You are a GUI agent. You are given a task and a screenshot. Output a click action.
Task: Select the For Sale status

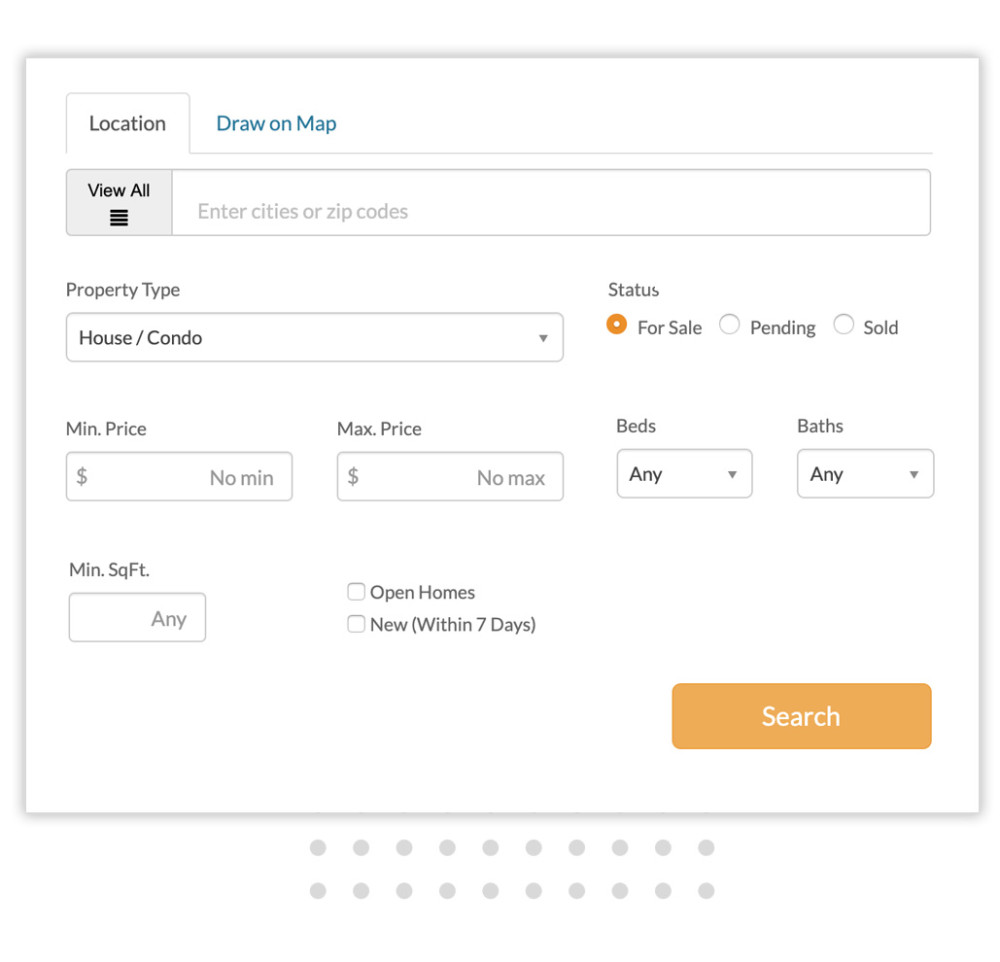617,325
